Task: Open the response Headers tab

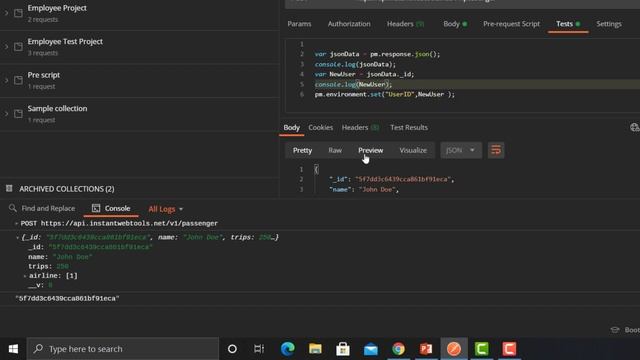Action: (360, 128)
